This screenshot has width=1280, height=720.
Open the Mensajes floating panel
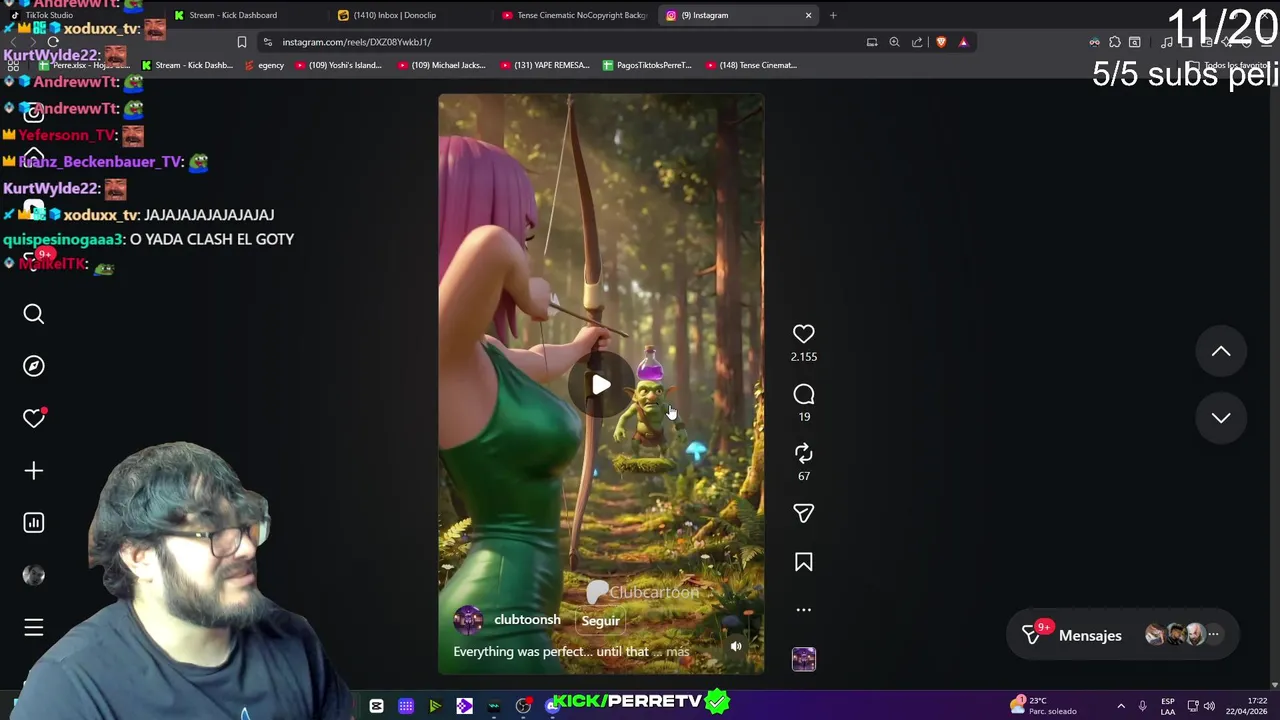[x=1122, y=635]
